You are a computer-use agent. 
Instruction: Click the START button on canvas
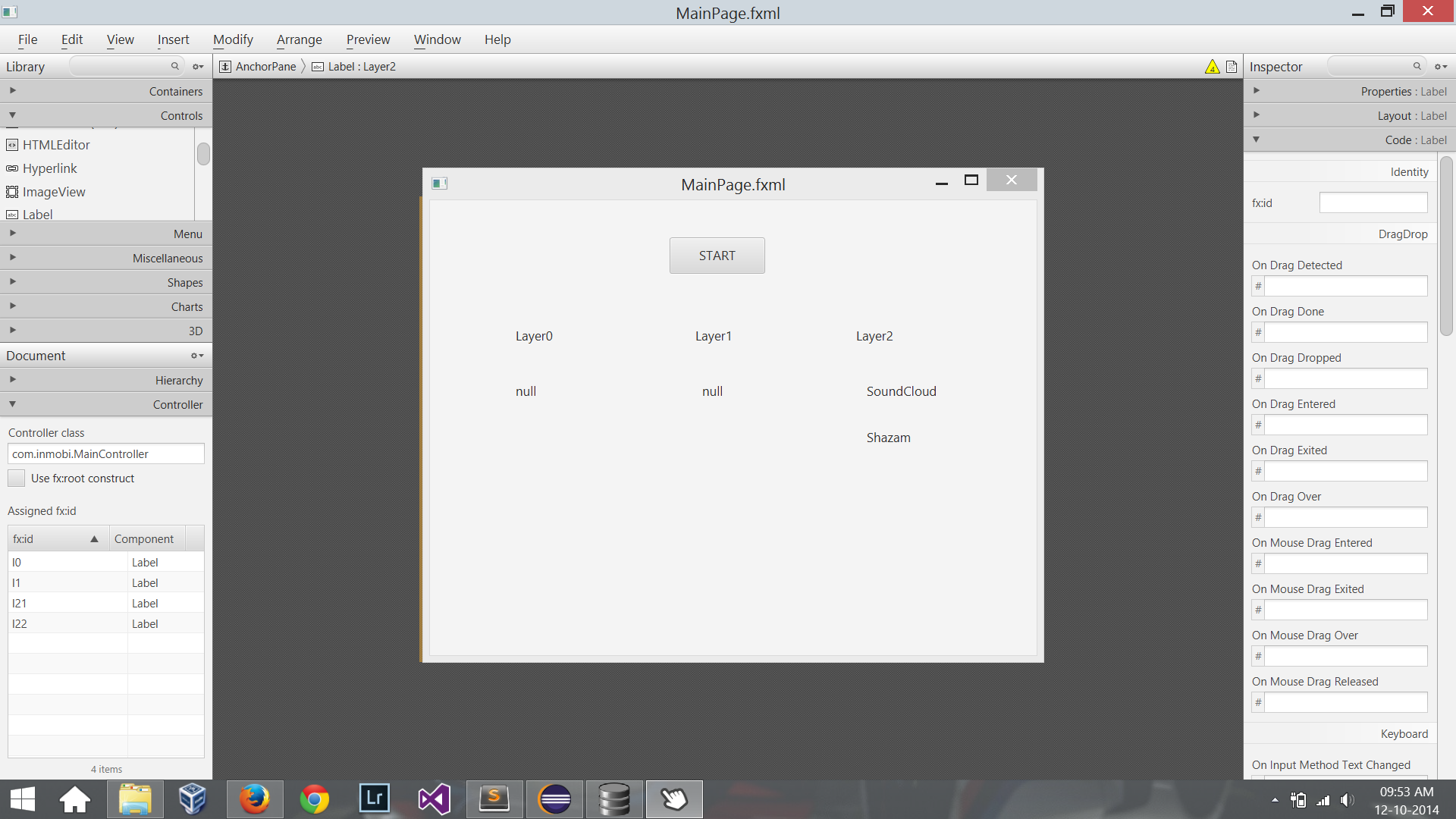[x=717, y=256]
